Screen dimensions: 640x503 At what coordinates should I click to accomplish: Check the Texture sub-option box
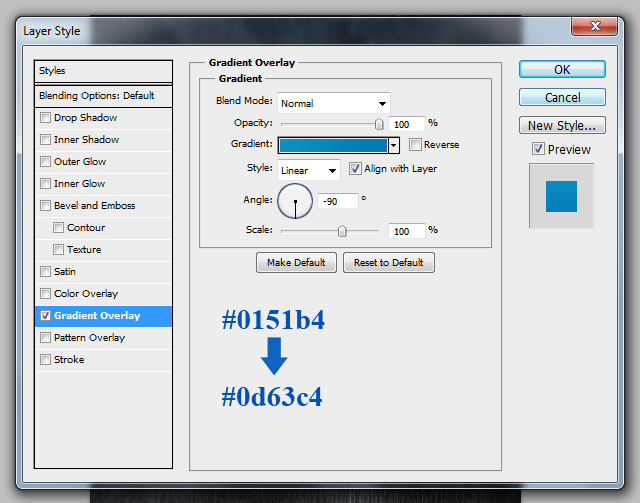[58, 249]
